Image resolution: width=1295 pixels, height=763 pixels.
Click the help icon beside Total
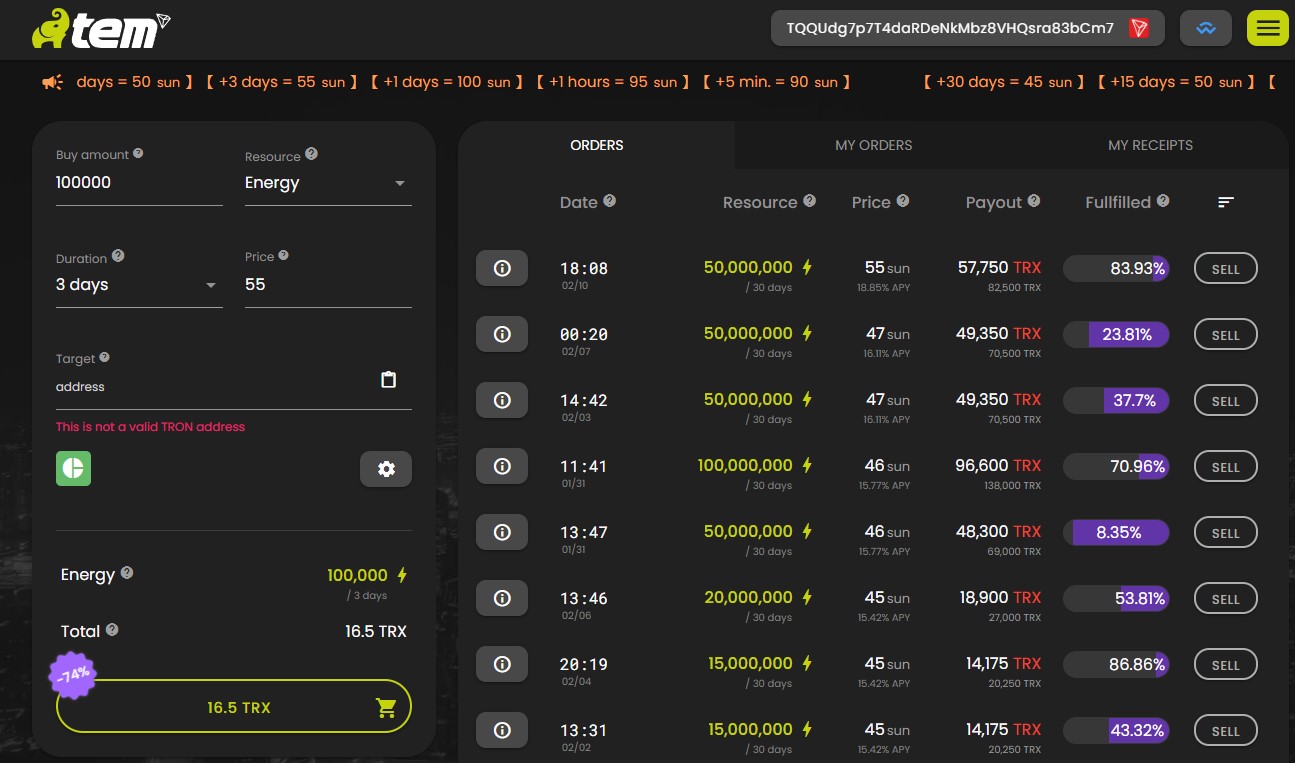coord(112,630)
